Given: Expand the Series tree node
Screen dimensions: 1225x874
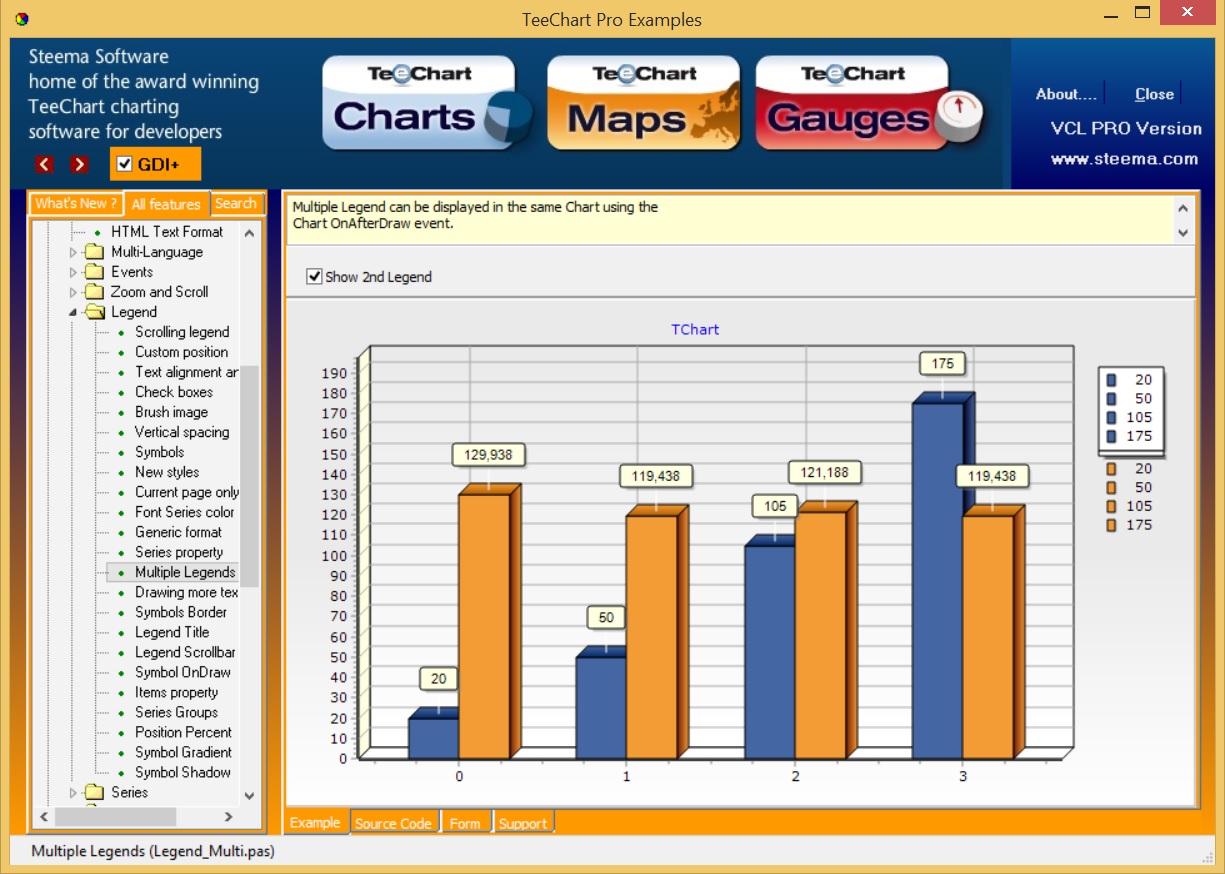Looking at the screenshot, I should (x=73, y=792).
